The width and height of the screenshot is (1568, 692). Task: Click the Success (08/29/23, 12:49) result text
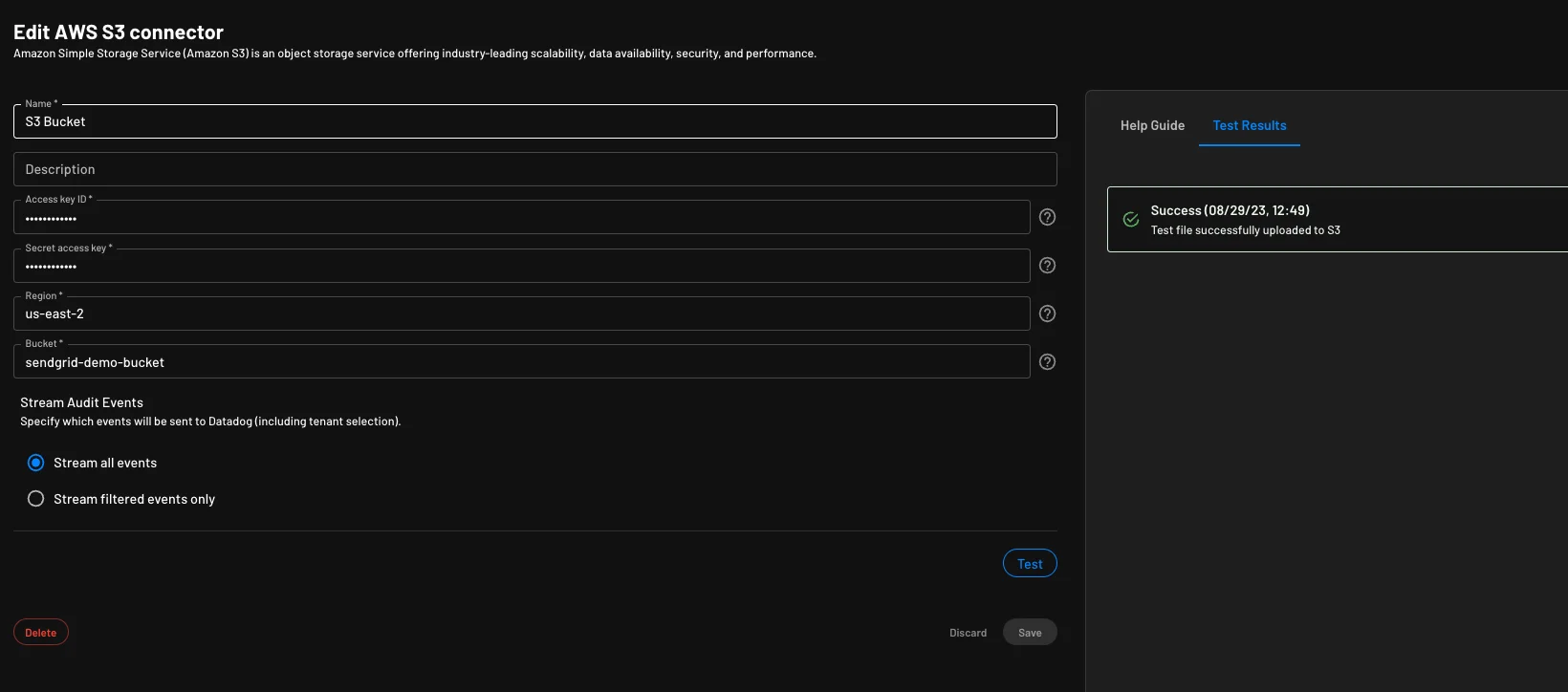pyautogui.click(x=1230, y=210)
